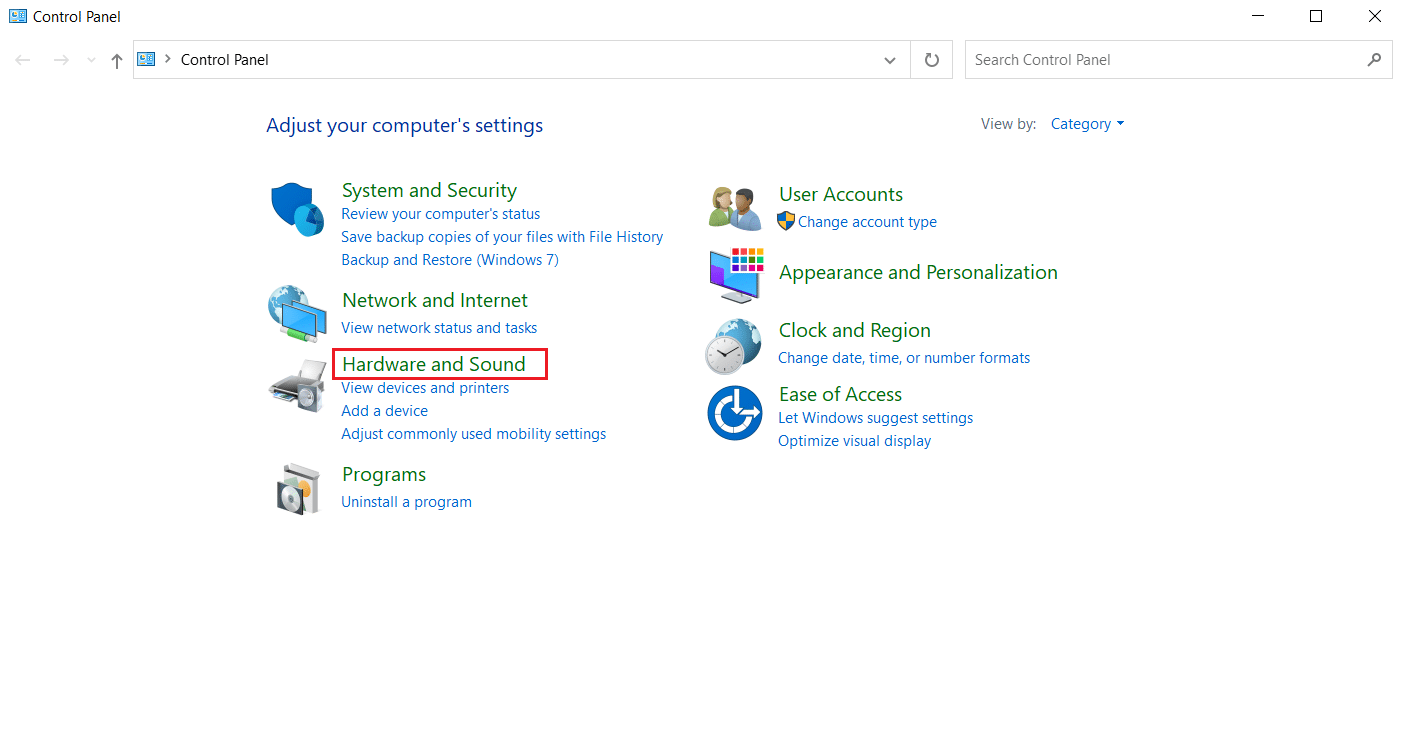Click the Change account type link
The image size is (1403, 735).
pos(867,222)
